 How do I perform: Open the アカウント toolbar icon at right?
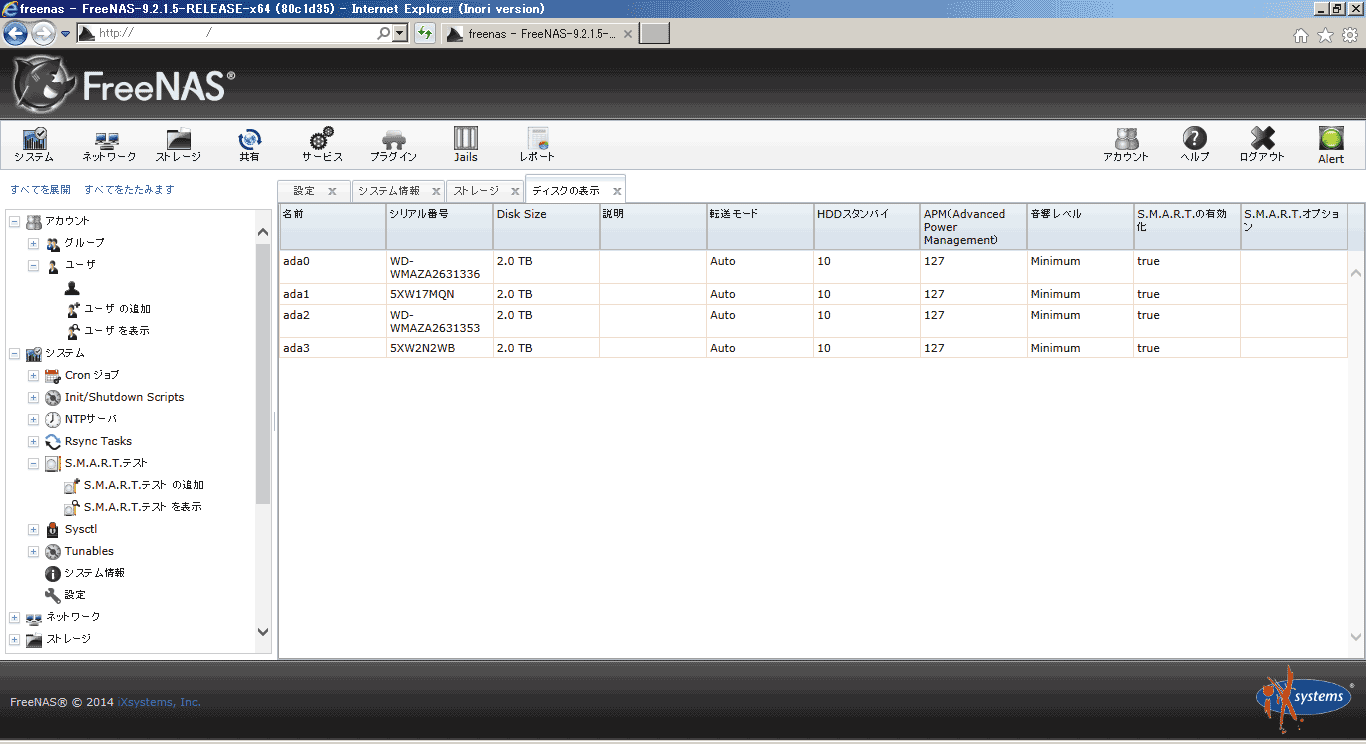point(1126,145)
